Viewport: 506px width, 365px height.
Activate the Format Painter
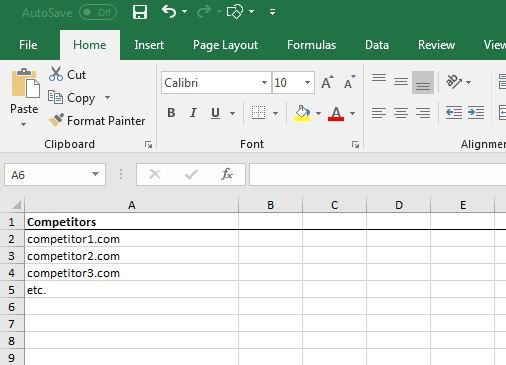(x=97, y=120)
